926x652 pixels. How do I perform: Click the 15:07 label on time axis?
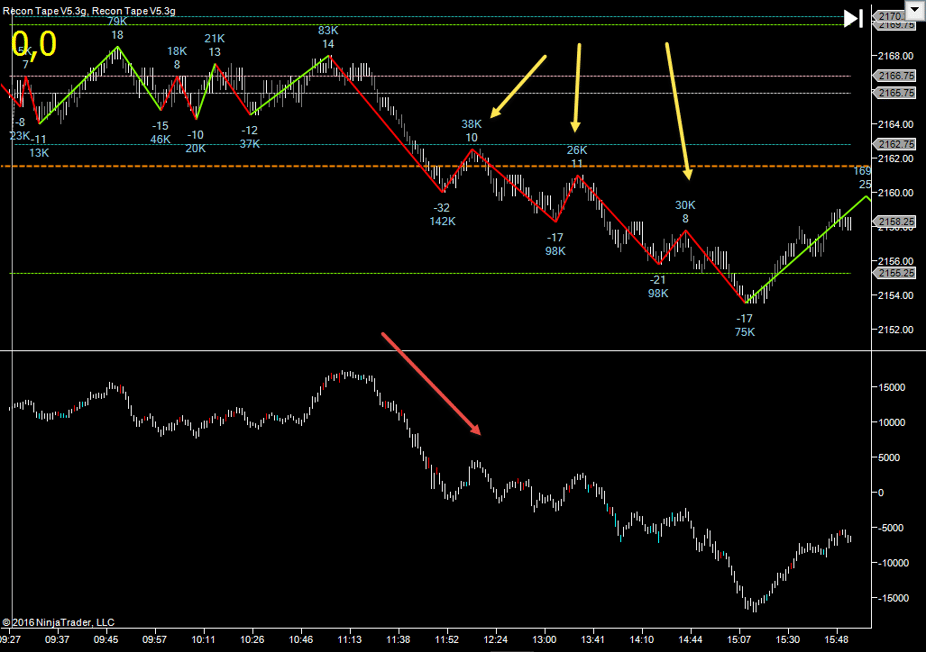click(739, 638)
